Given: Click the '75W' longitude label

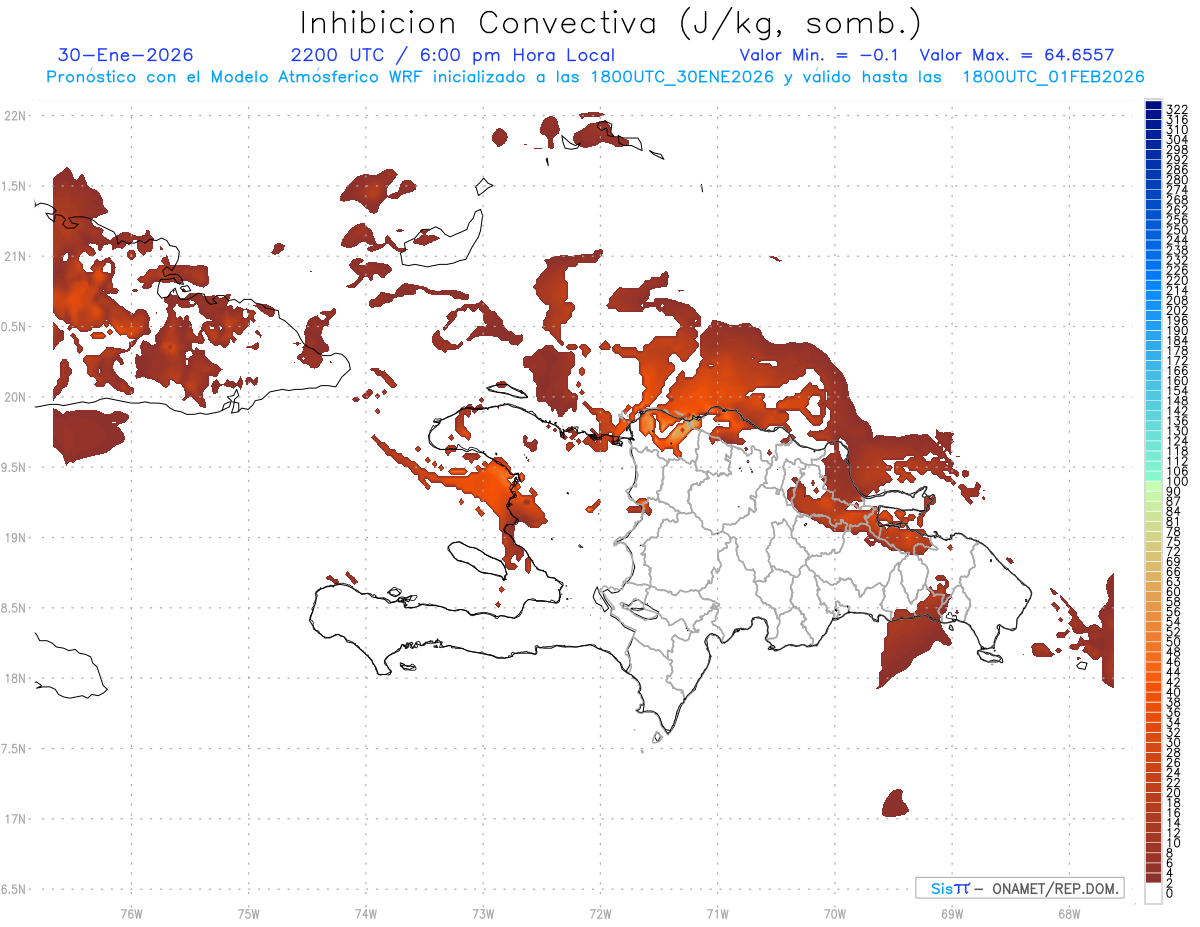Looking at the screenshot, I should 249,913.
